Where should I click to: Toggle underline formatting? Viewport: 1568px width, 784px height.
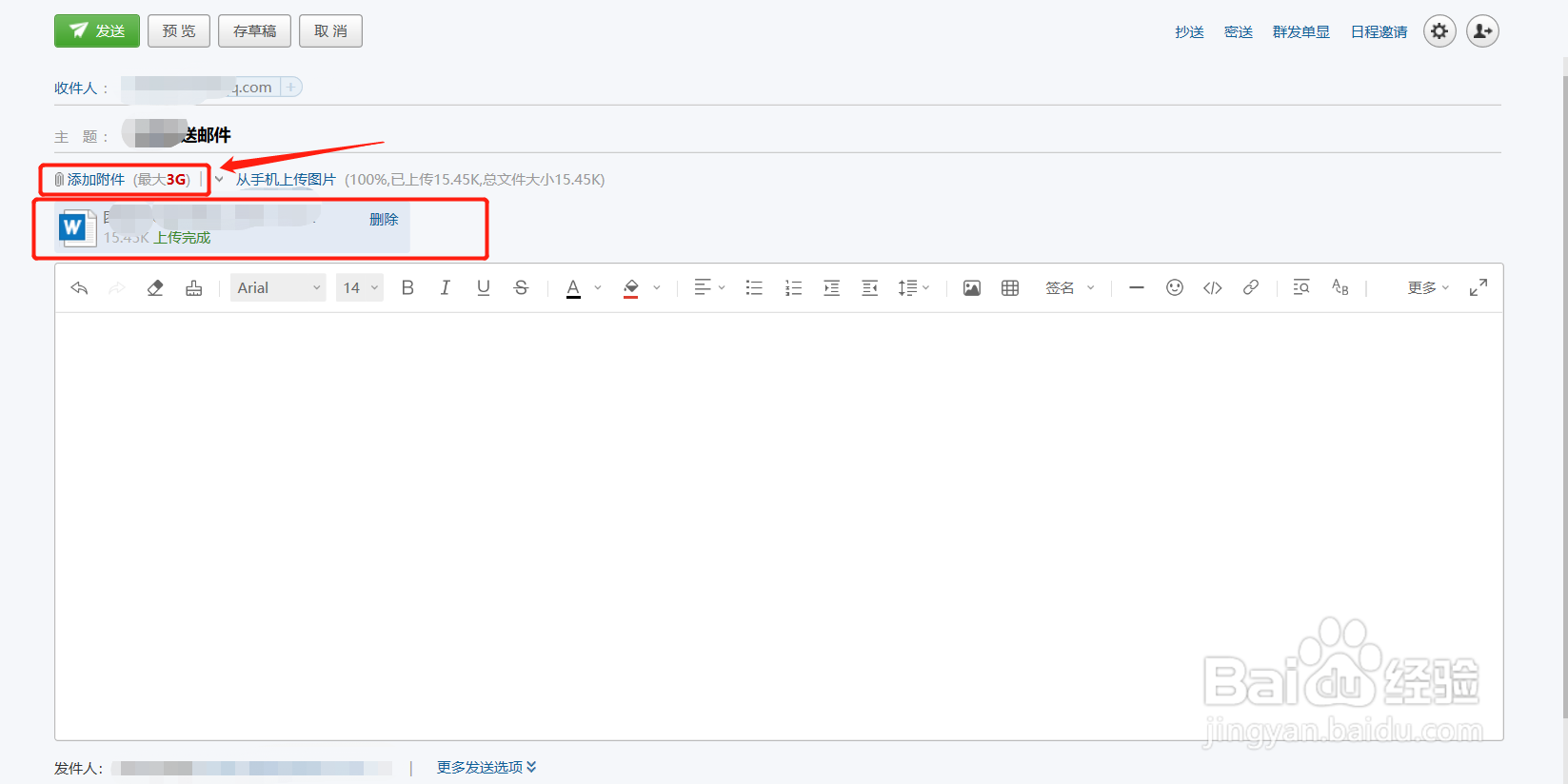pyautogui.click(x=483, y=287)
